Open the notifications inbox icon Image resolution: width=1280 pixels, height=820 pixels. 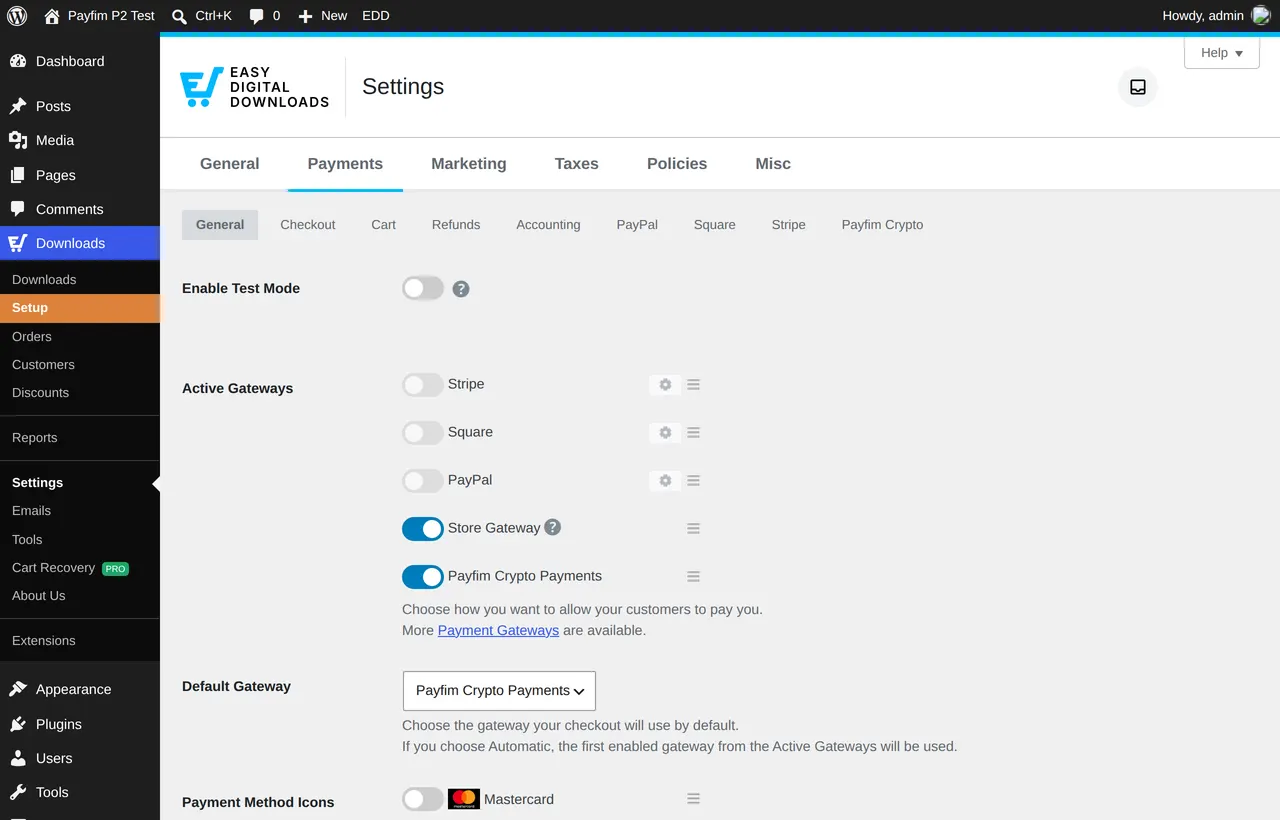1138,87
